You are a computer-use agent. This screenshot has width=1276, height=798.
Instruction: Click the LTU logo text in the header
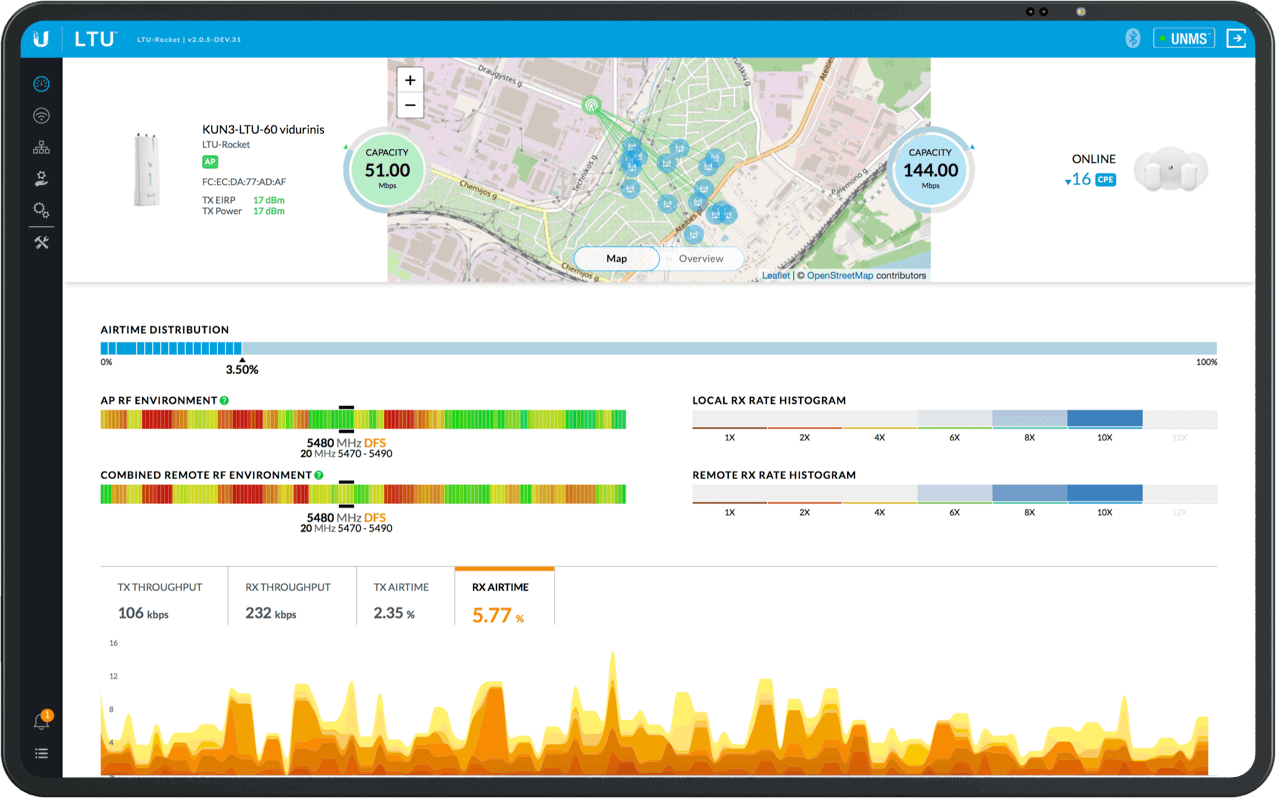[95, 39]
